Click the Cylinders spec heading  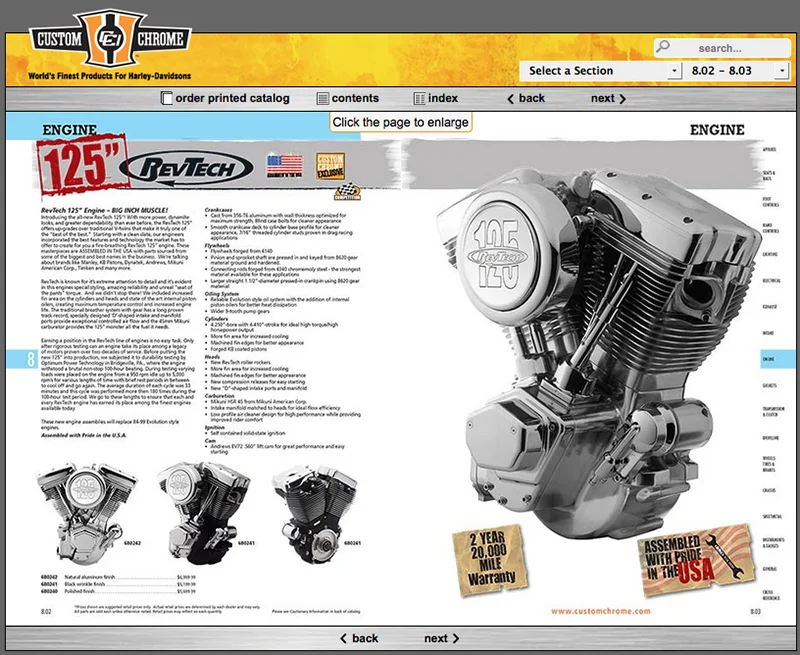pos(216,319)
